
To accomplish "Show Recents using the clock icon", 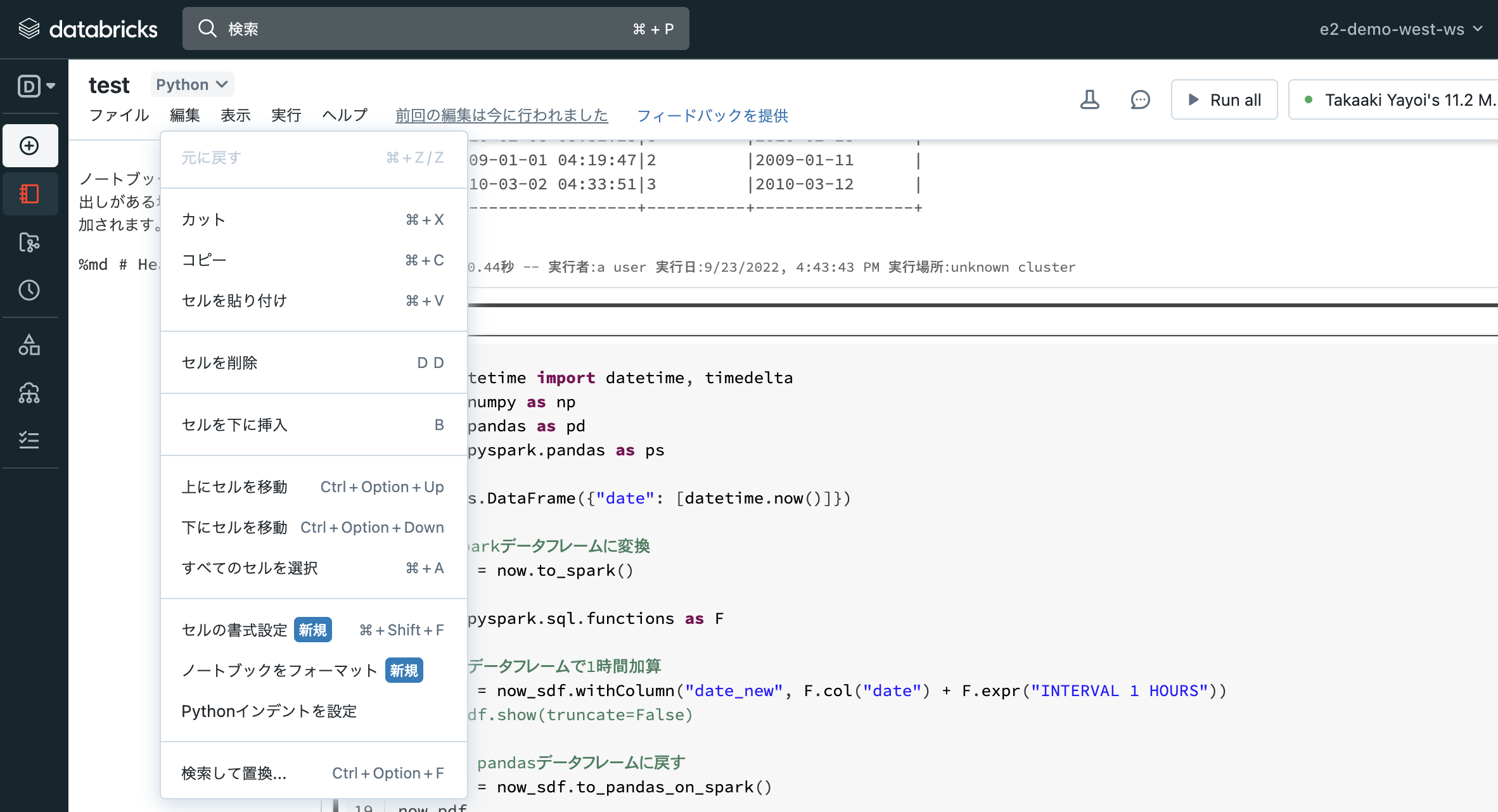I will (x=30, y=291).
